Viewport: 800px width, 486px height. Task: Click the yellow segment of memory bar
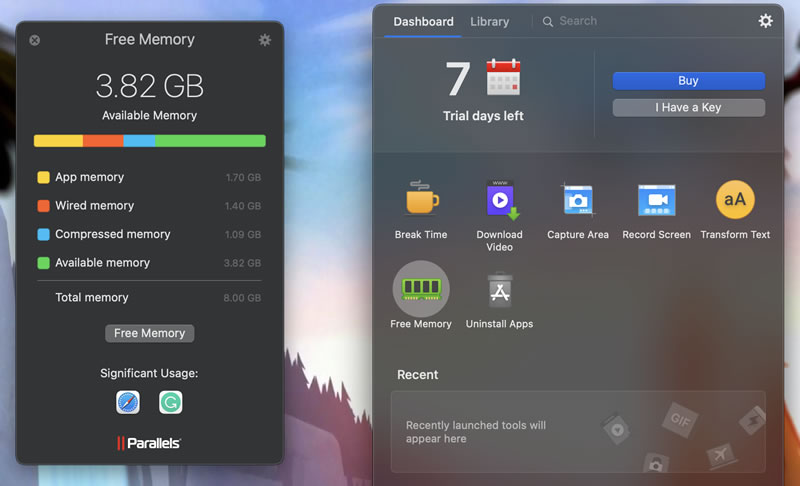(x=58, y=141)
